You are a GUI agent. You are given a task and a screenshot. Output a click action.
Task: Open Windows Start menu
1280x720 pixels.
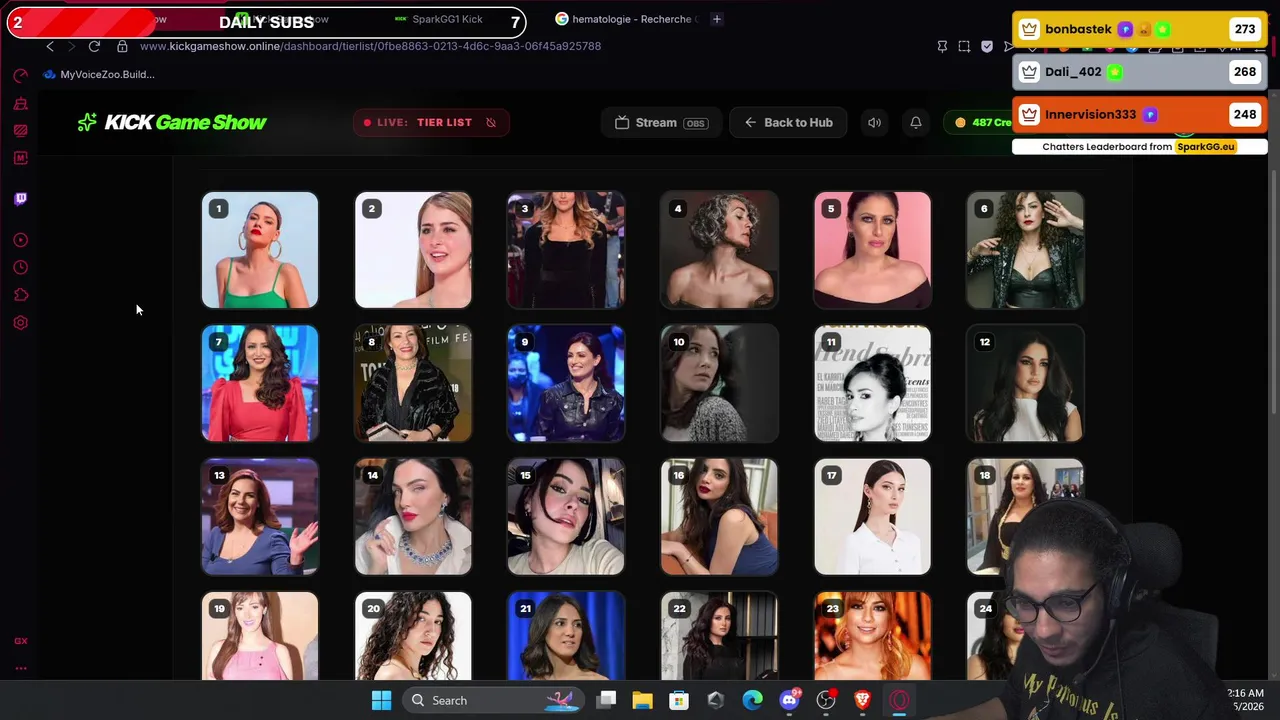pos(381,700)
